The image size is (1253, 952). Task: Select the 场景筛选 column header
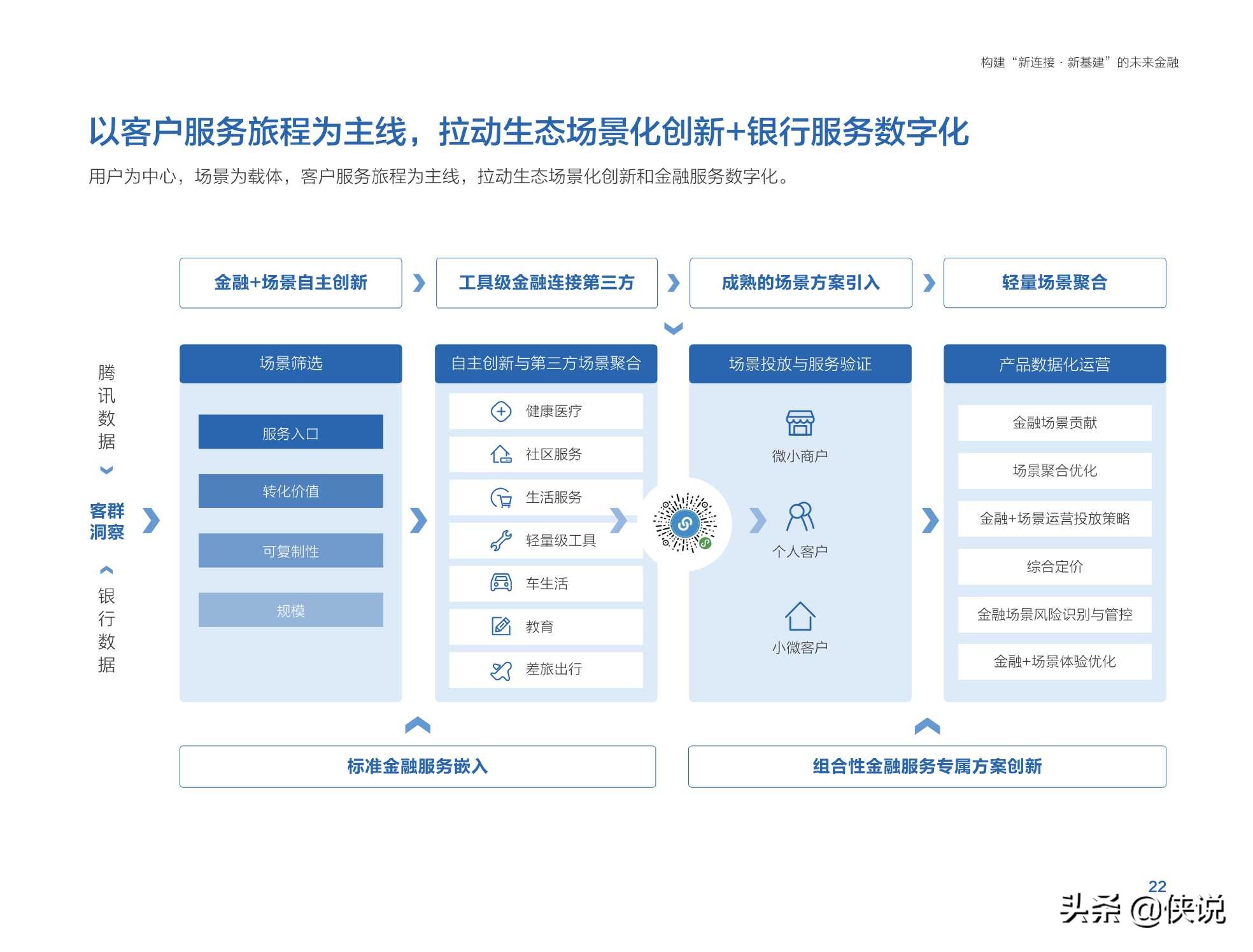click(291, 363)
